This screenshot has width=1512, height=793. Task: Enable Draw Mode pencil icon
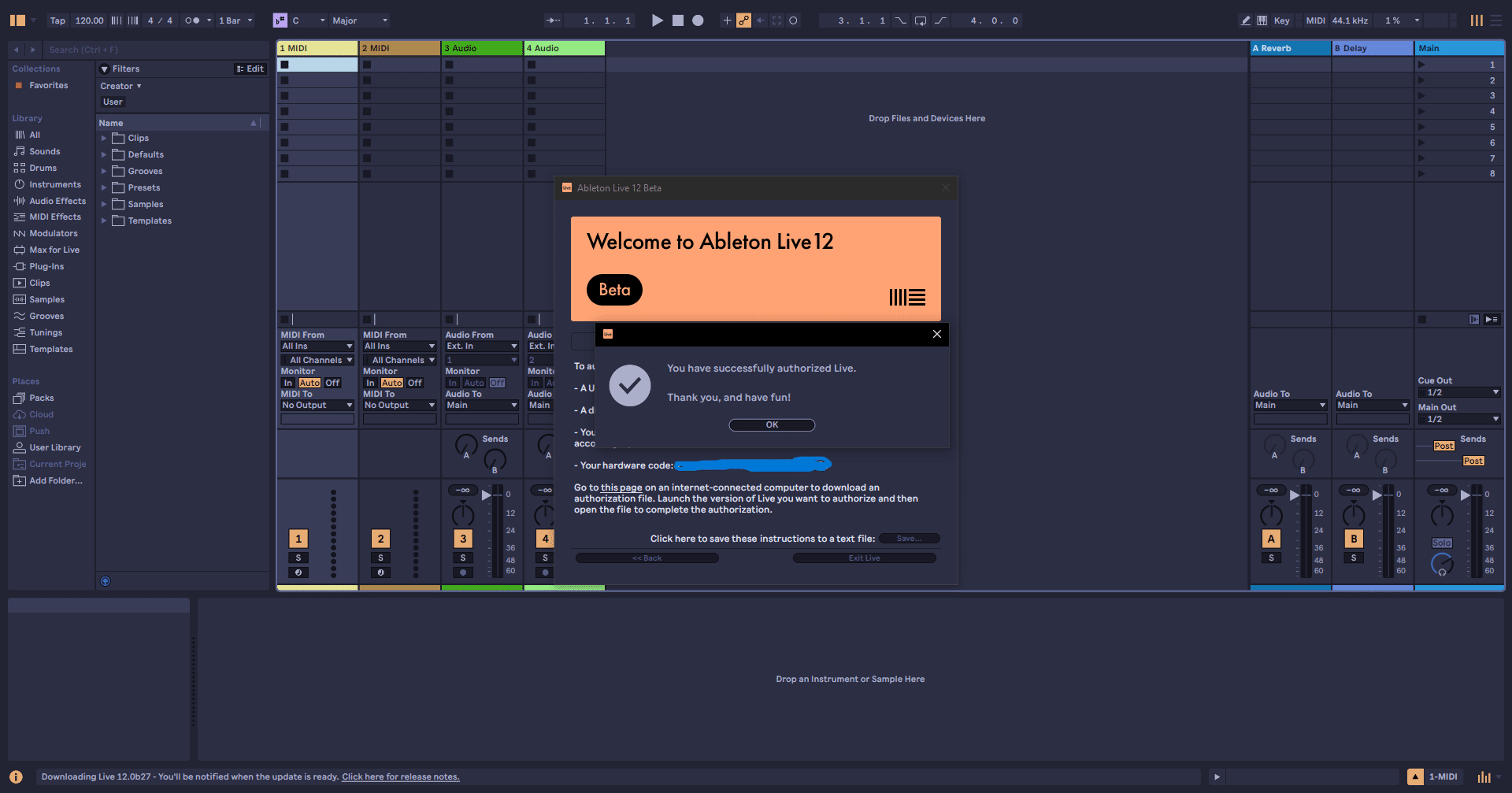point(1245,20)
